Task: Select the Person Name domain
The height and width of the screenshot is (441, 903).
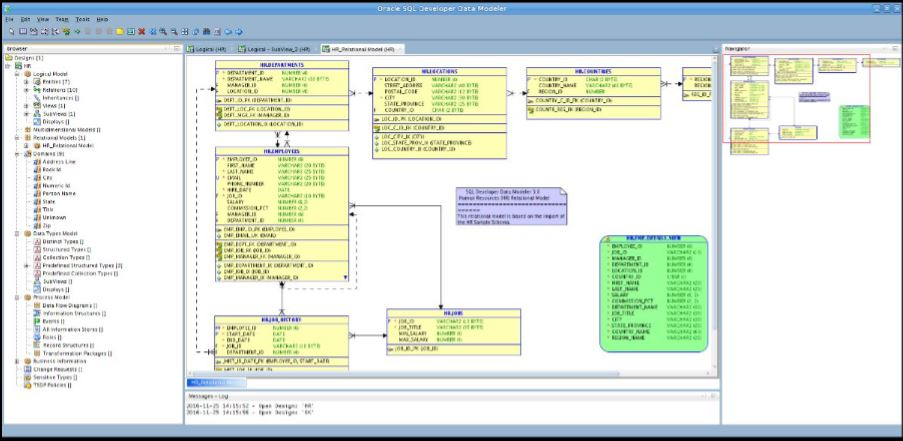Action: (x=59, y=193)
